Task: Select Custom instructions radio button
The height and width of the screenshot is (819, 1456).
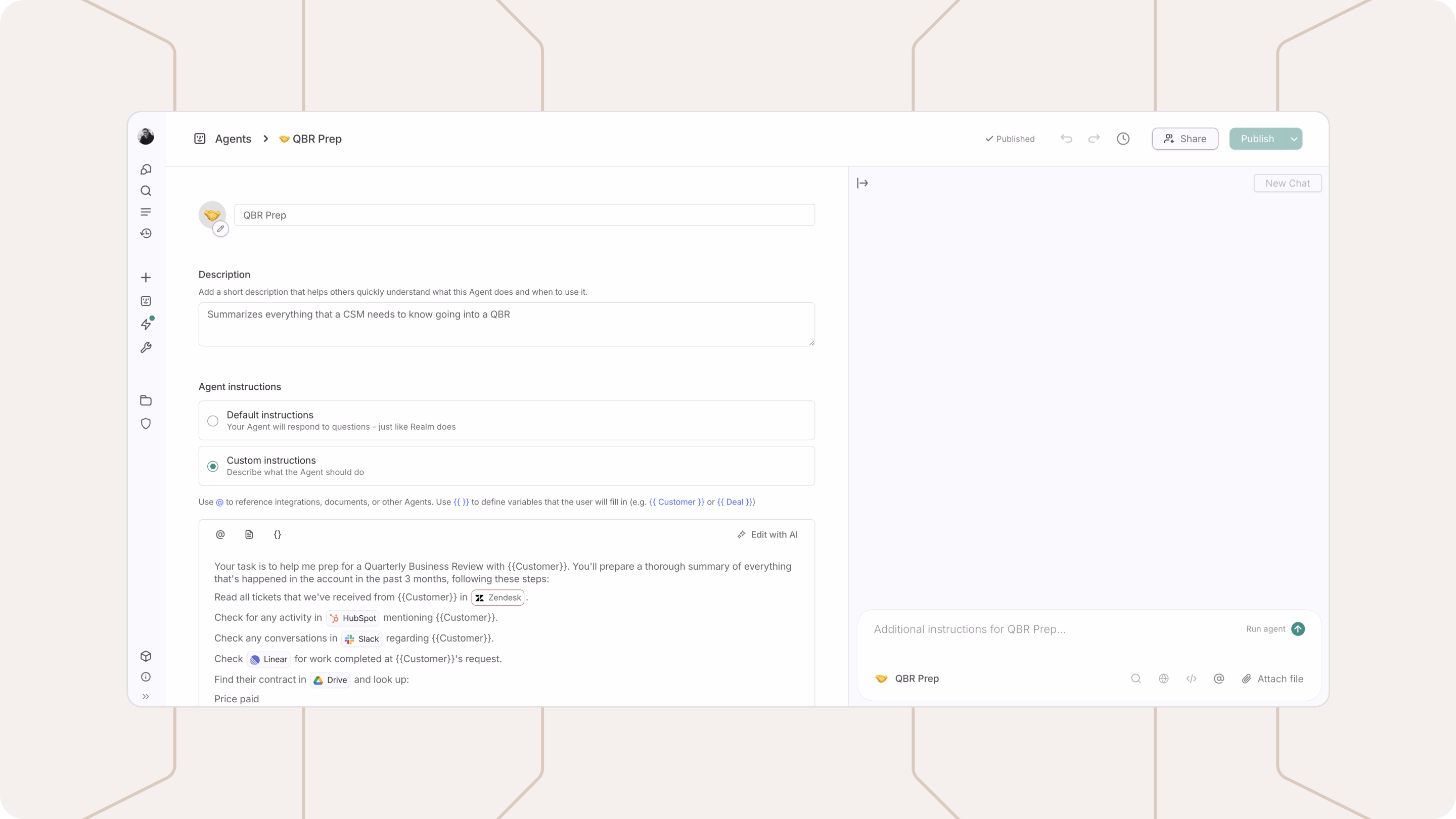Action: [x=212, y=466]
